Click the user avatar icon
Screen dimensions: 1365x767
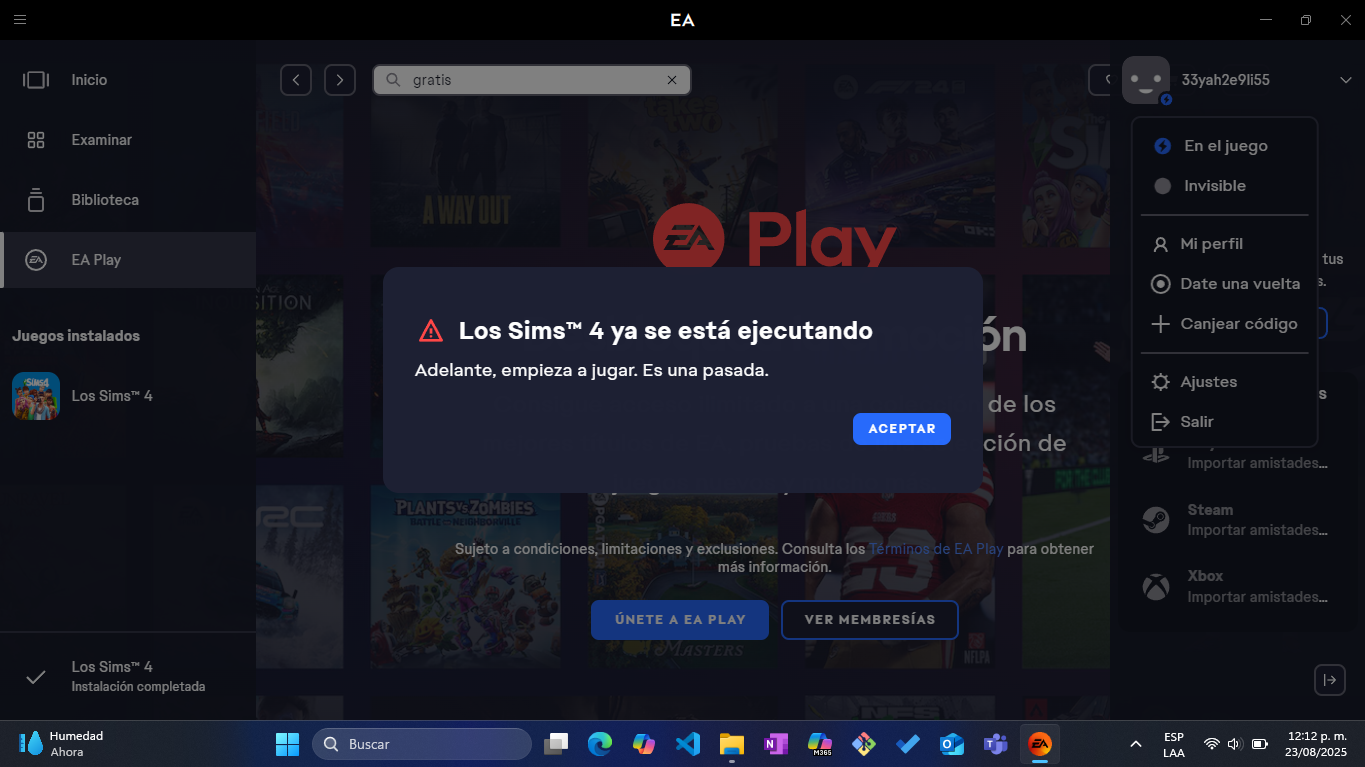pos(1146,80)
